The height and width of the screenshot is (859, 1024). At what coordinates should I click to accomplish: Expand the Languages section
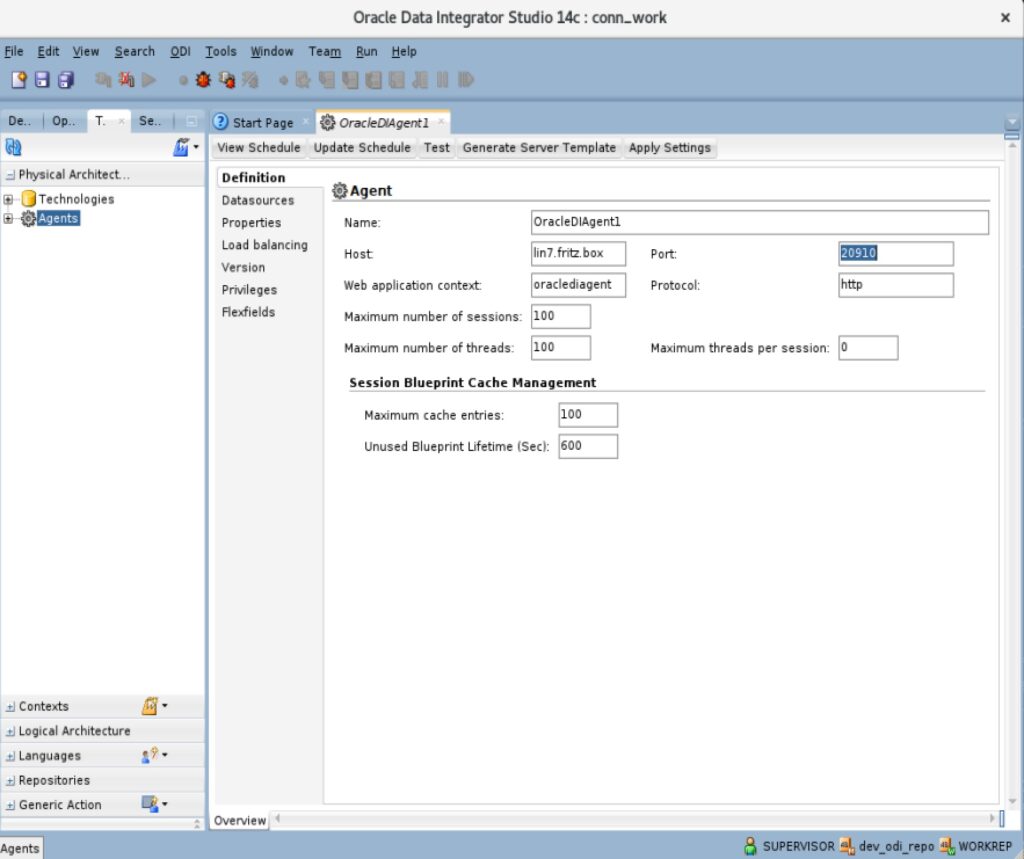coord(10,756)
